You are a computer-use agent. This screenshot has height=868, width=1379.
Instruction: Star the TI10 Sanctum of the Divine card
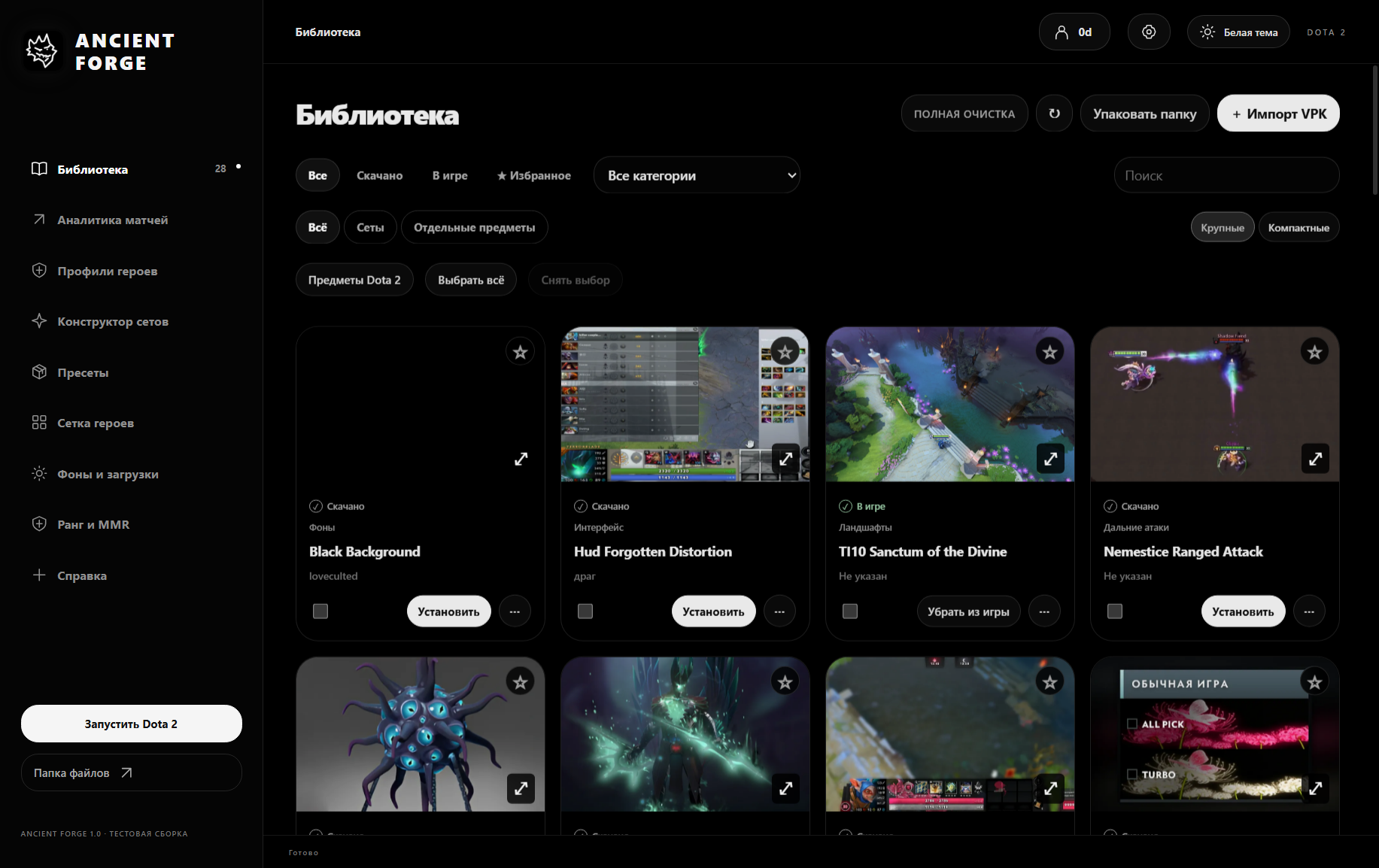(x=1050, y=352)
